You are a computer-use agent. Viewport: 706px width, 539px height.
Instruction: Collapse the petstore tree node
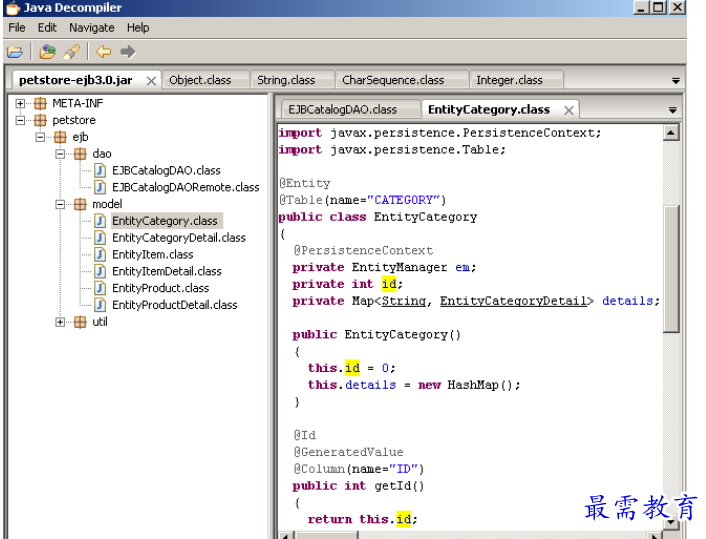[x=20, y=120]
